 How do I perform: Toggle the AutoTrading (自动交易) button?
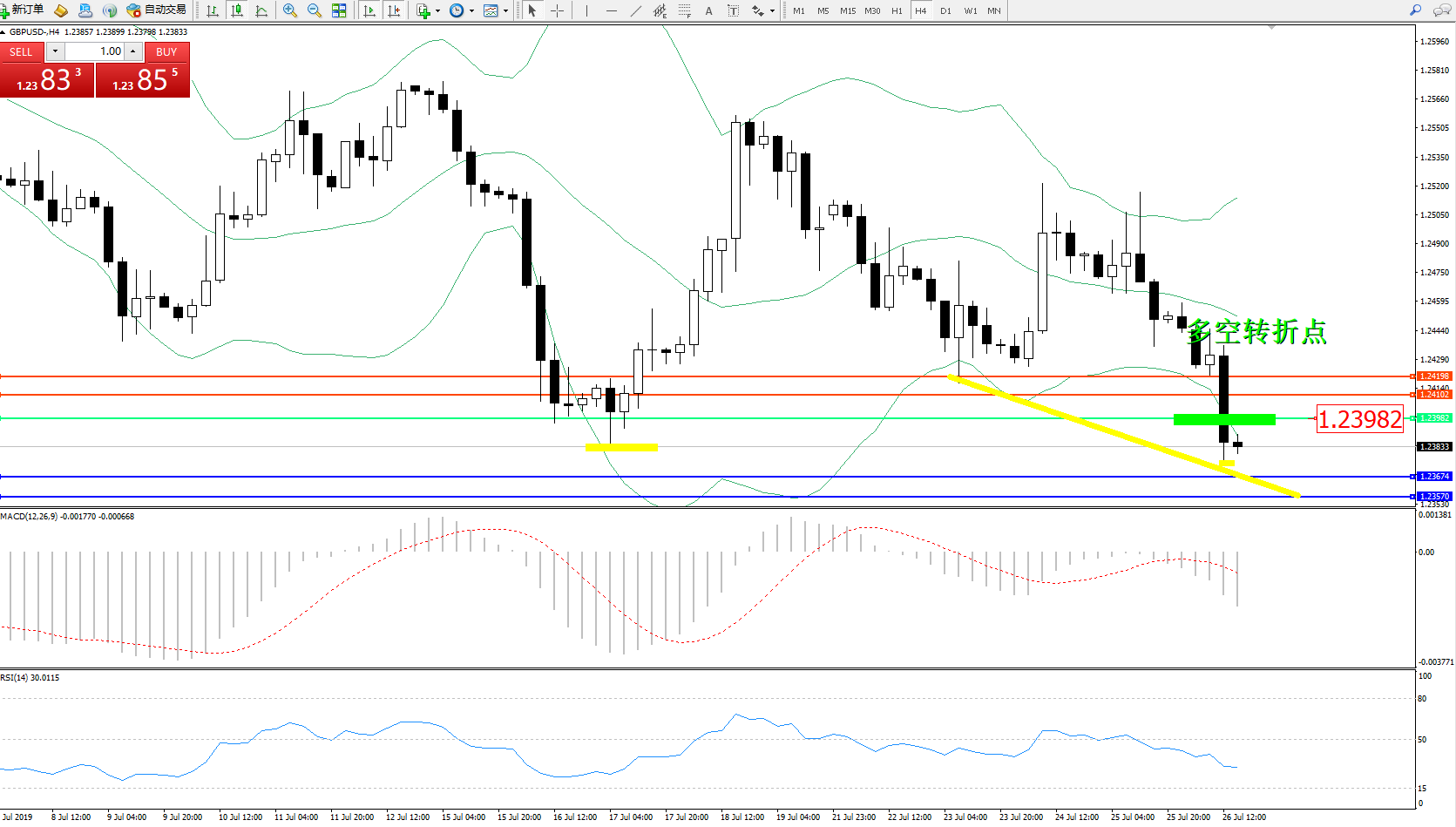click(157, 10)
